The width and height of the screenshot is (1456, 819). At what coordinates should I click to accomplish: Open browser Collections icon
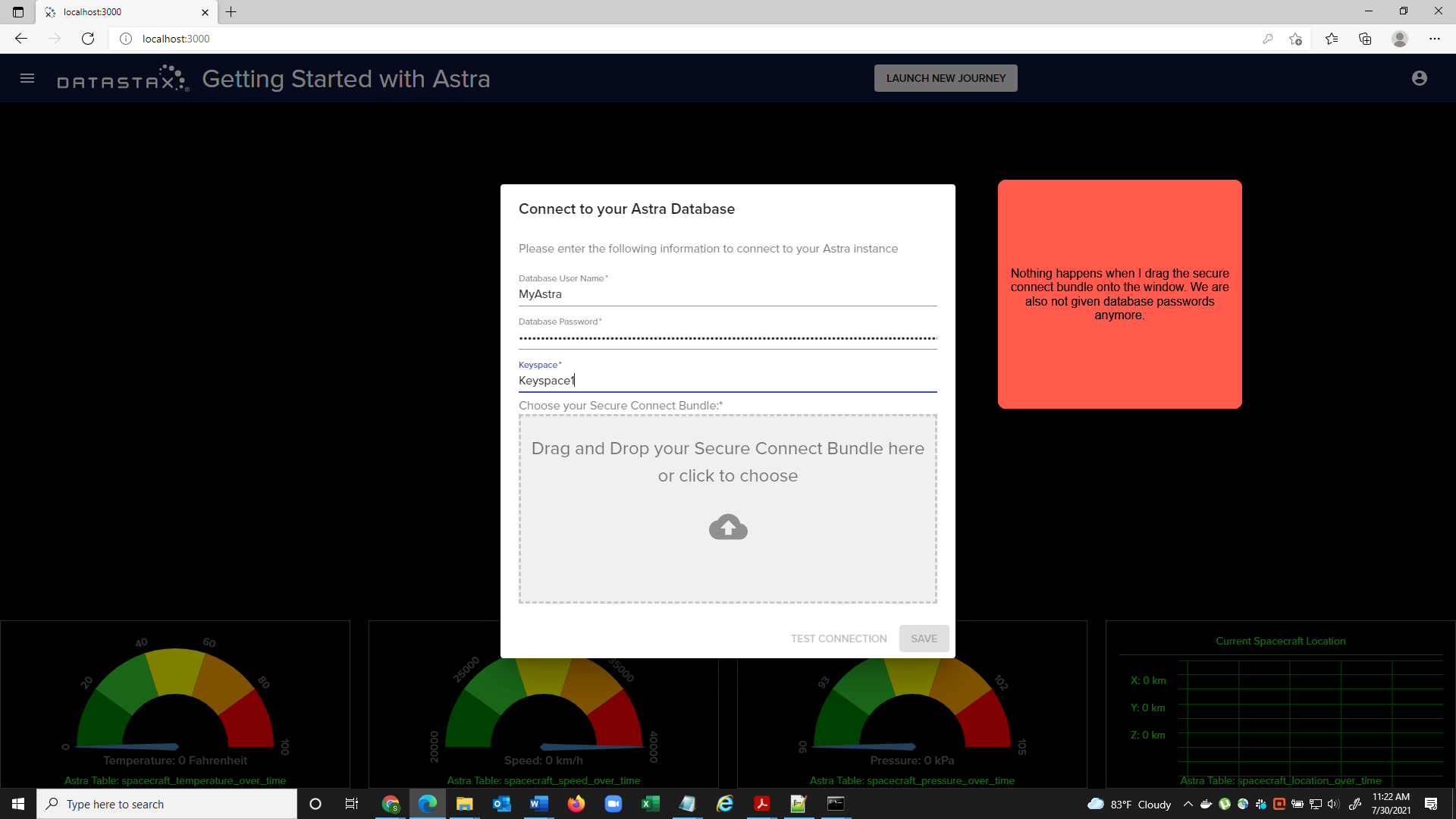coord(1365,39)
